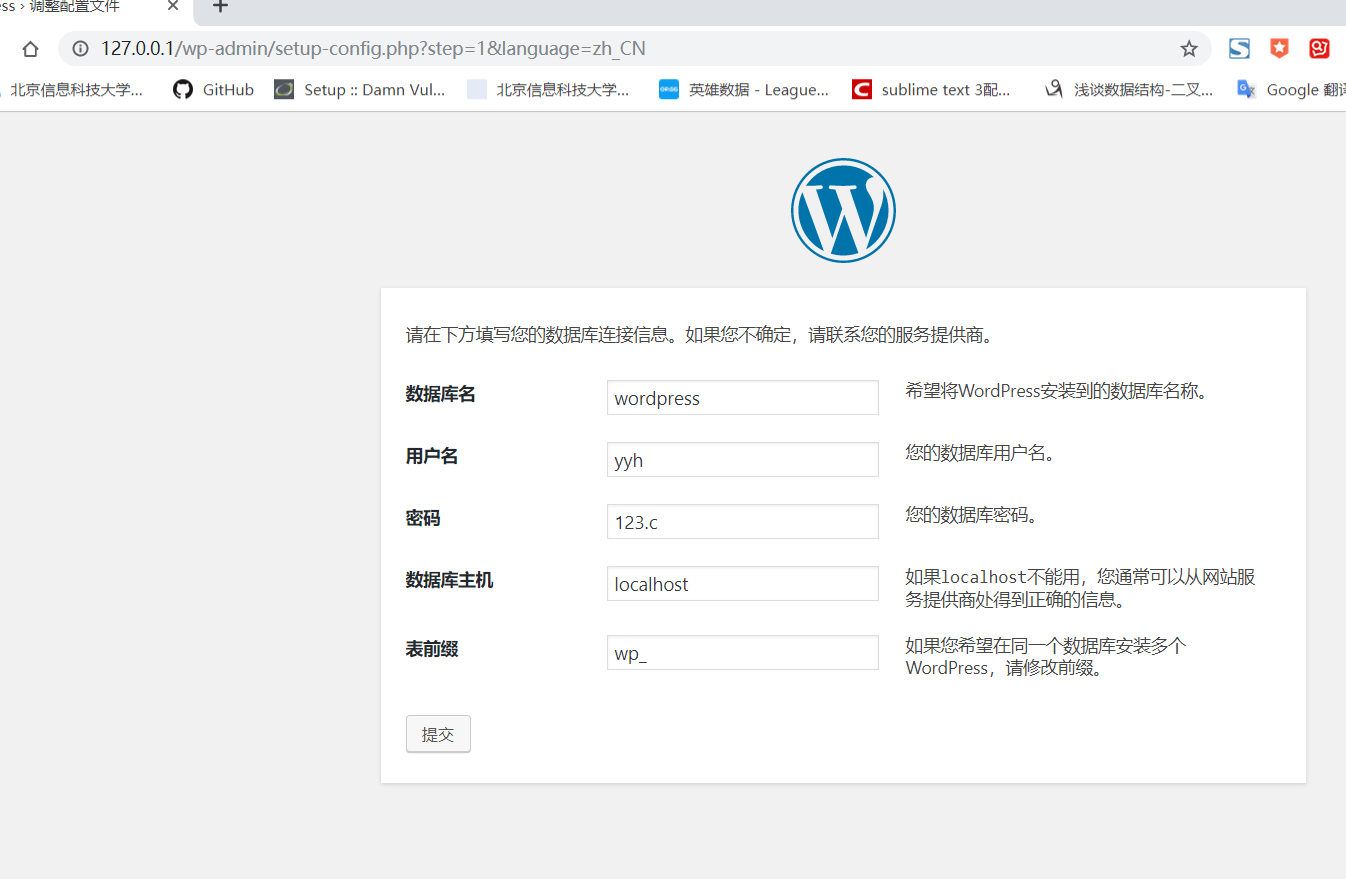The image size is (1346, 879).
Task: Open the GitHub bookmark
Action: point(228,89)
